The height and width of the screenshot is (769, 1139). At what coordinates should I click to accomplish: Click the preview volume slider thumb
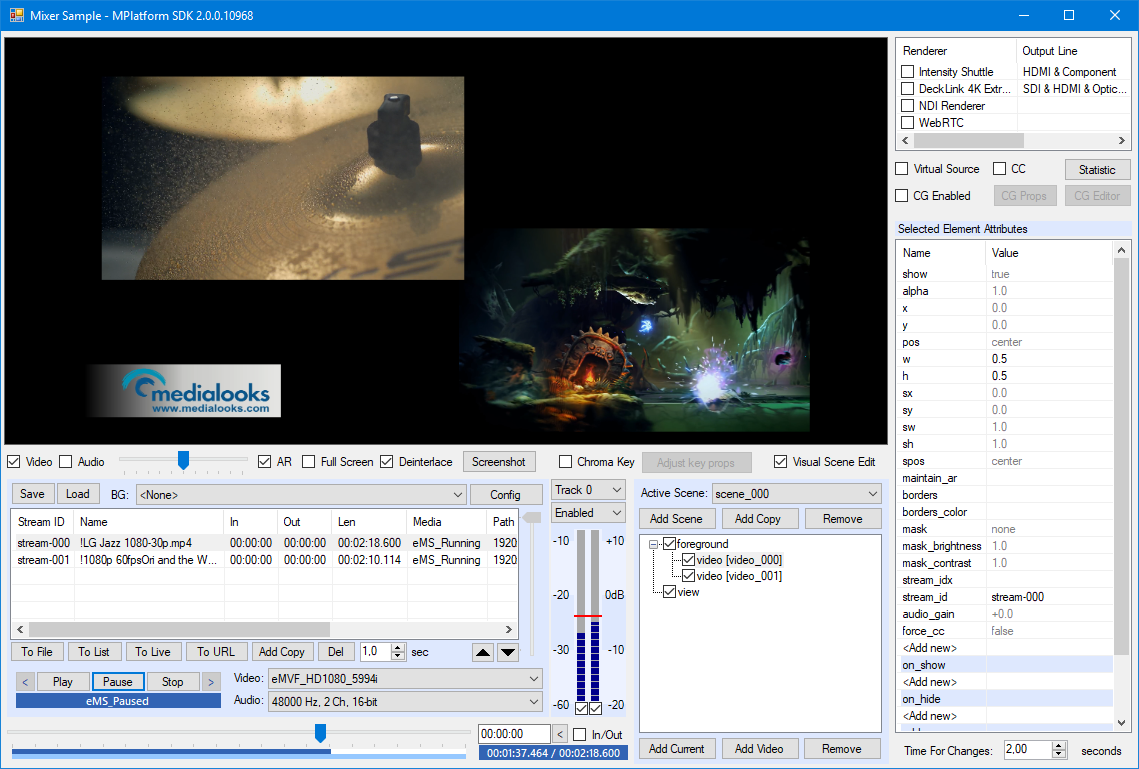point(184,460)
